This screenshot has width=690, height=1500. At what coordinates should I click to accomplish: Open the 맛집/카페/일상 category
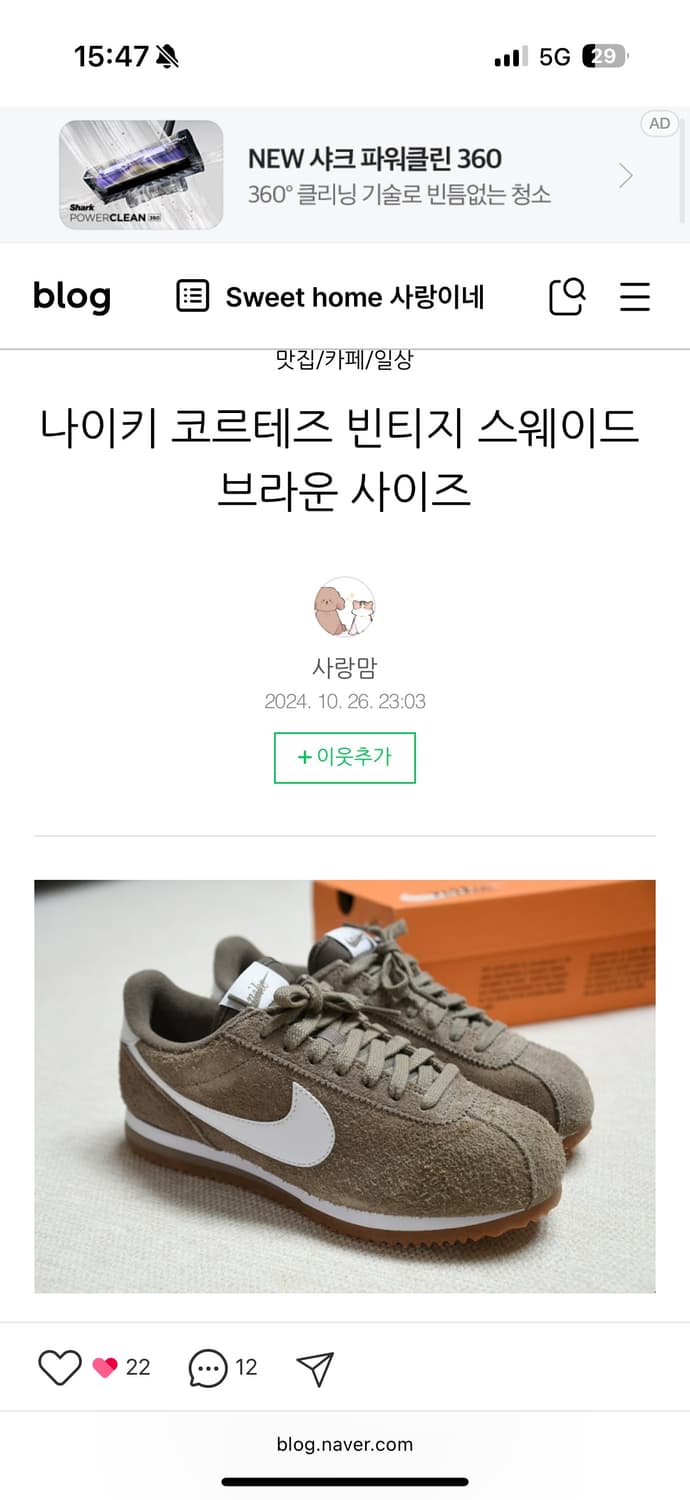tap(344, 361)
